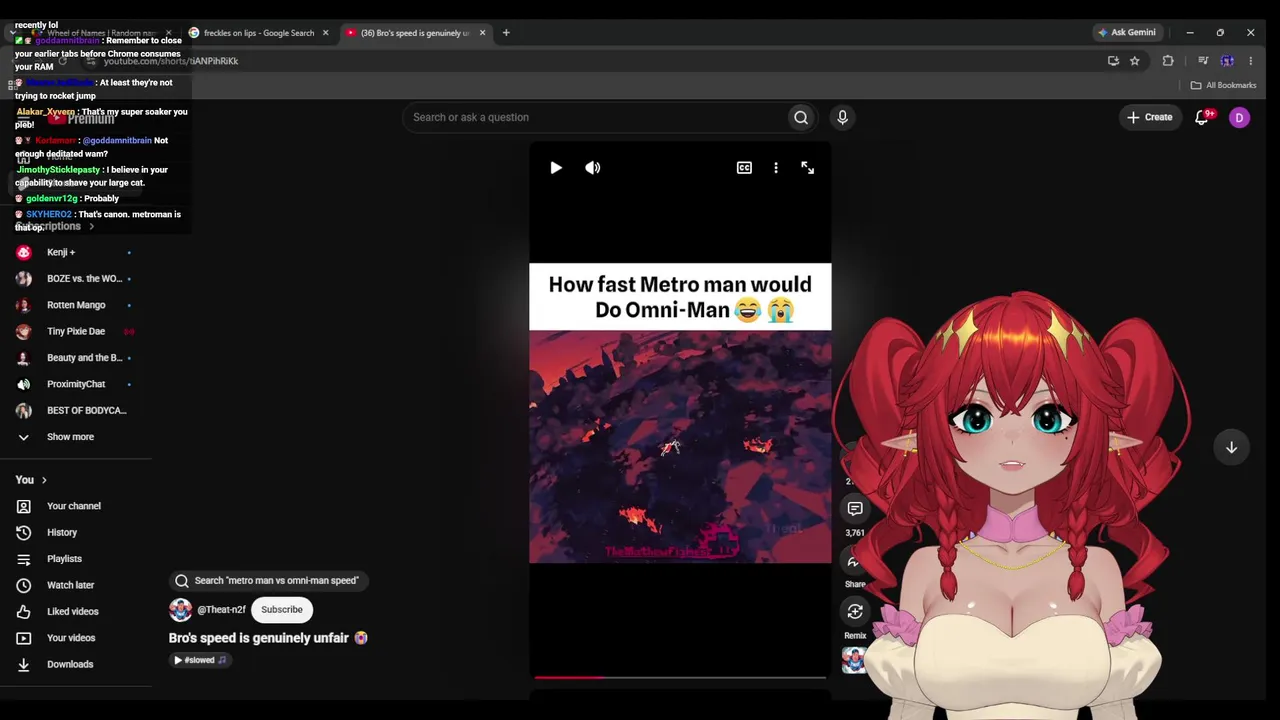The height and width of the screenshot is (720, 1280).
Task: Search "metro man vs omni-man speed" suggestion
Action: pos(267,580)
